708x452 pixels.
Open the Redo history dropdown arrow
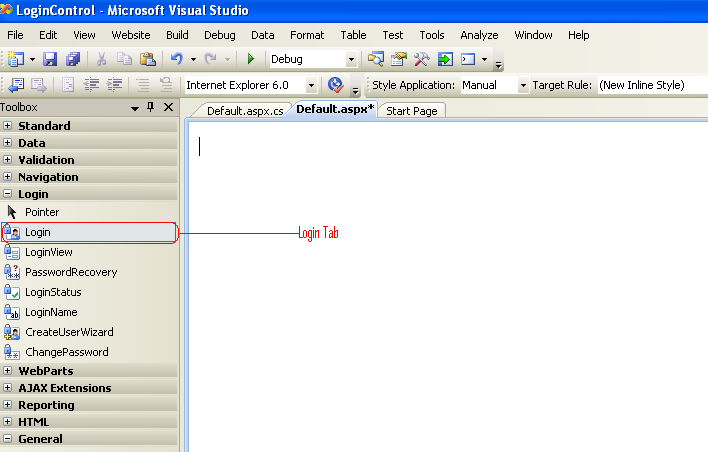coord(227,59)
